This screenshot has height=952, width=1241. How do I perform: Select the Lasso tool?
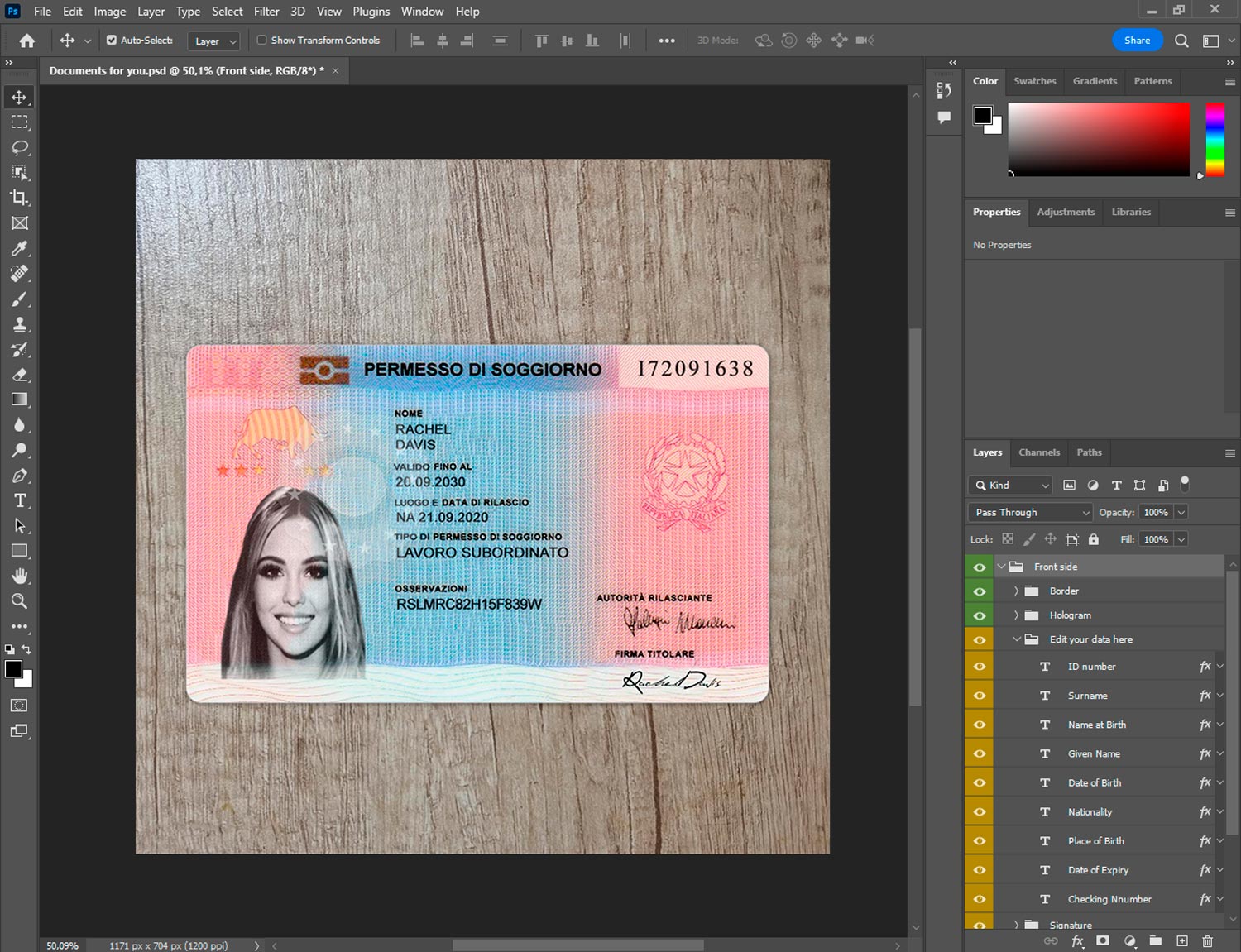click(x=19, y=147)
